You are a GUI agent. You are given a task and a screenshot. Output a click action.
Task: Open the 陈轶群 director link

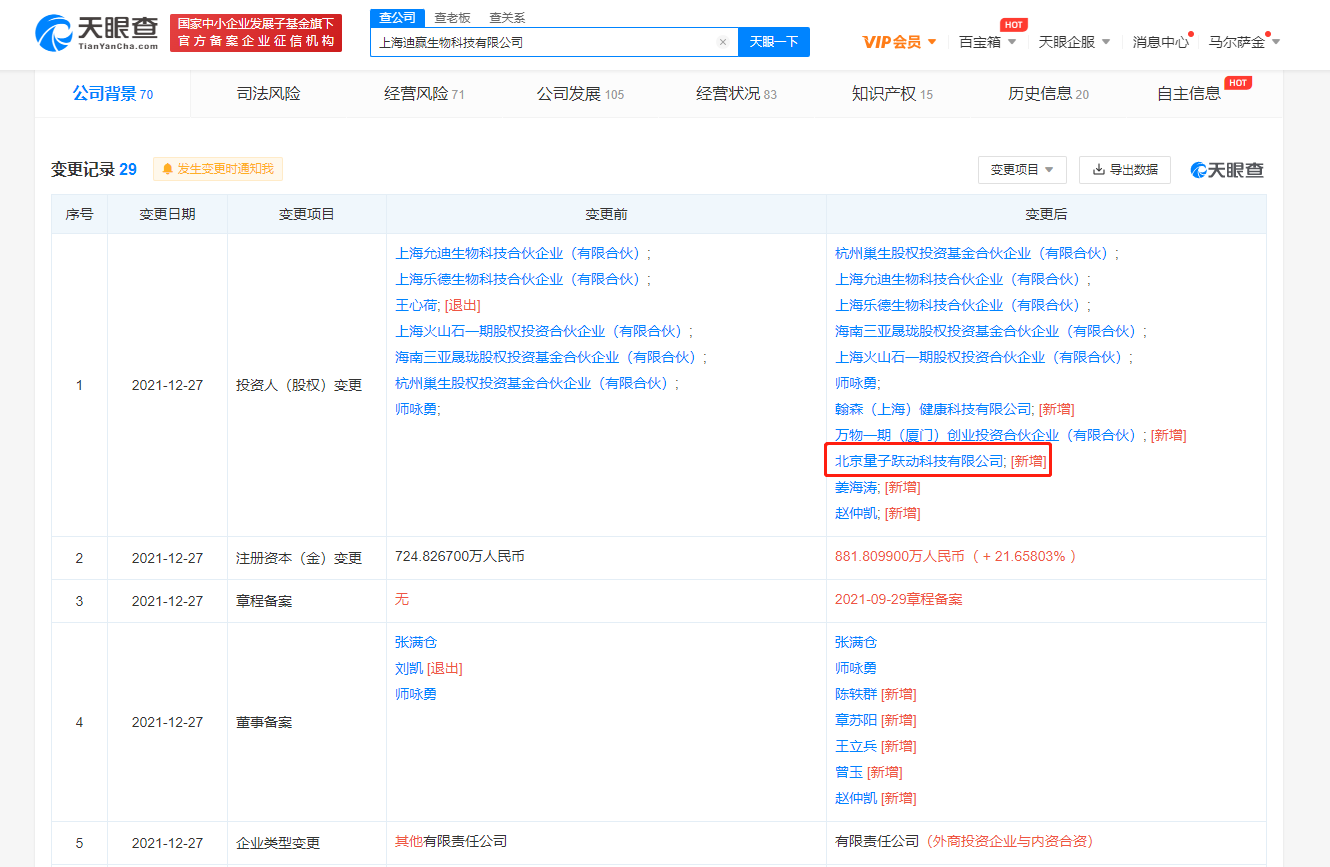tap(856, 694)
